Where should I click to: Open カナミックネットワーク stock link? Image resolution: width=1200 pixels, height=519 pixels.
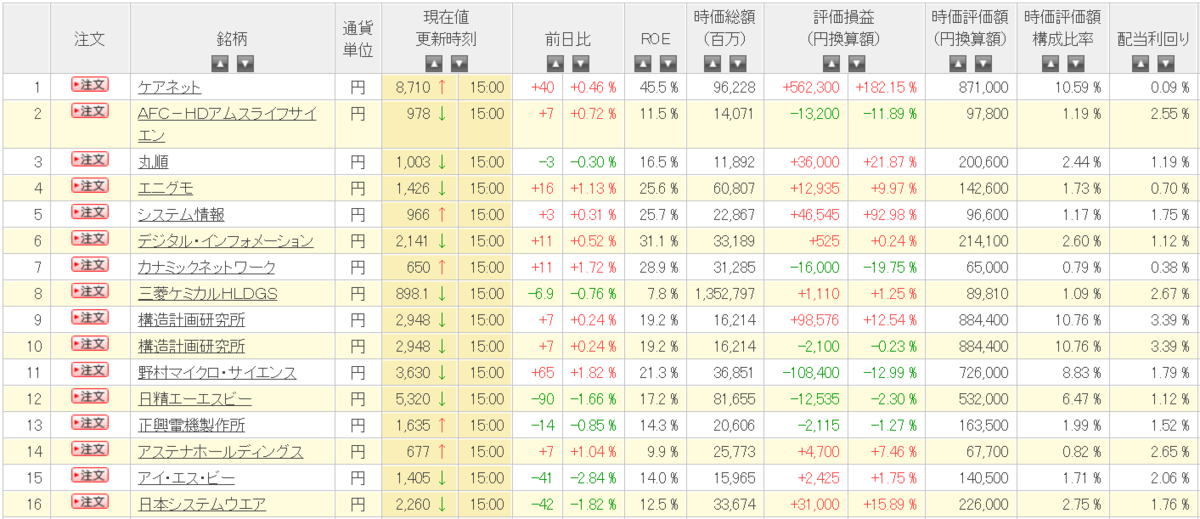(x=206, y=267)
